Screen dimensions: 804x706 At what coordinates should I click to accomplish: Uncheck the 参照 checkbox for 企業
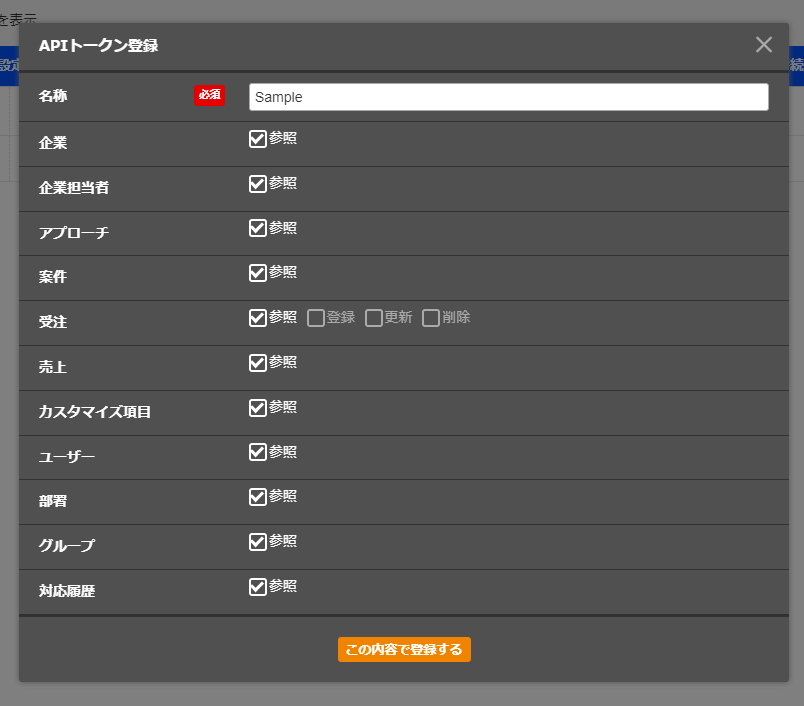(x=258, y=138)
